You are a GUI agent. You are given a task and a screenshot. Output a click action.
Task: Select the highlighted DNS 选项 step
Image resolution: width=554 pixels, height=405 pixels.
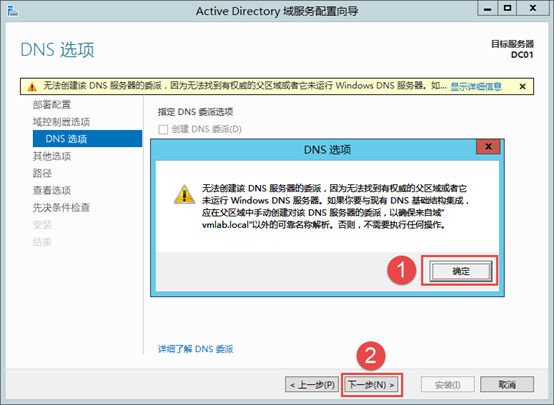click(x=87, y=139)
